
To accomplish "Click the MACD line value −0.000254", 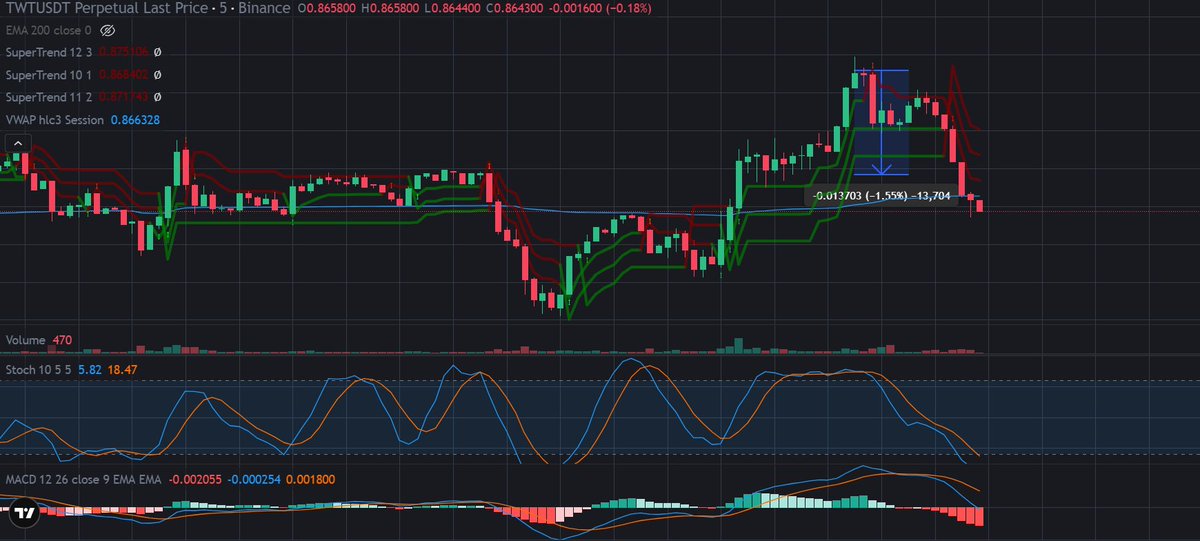I will (x=253, y=479).
